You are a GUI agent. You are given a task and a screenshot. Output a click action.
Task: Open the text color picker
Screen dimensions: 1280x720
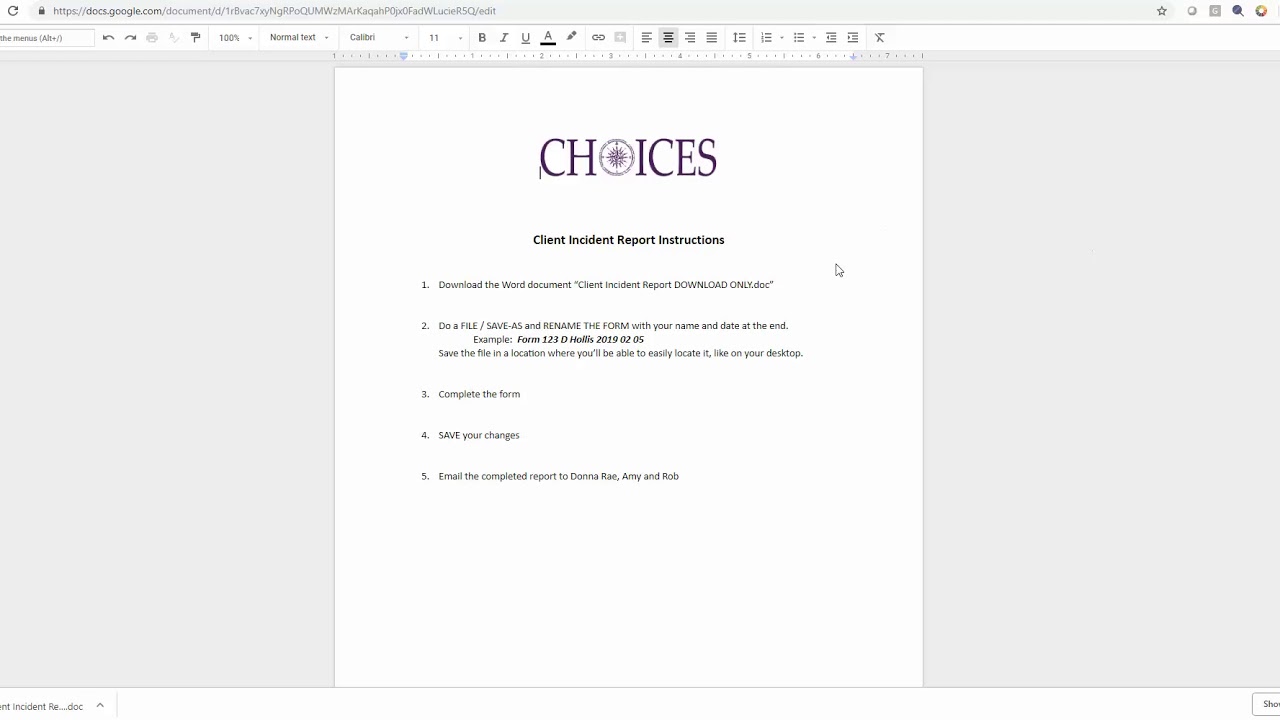(x=548, y=37)
